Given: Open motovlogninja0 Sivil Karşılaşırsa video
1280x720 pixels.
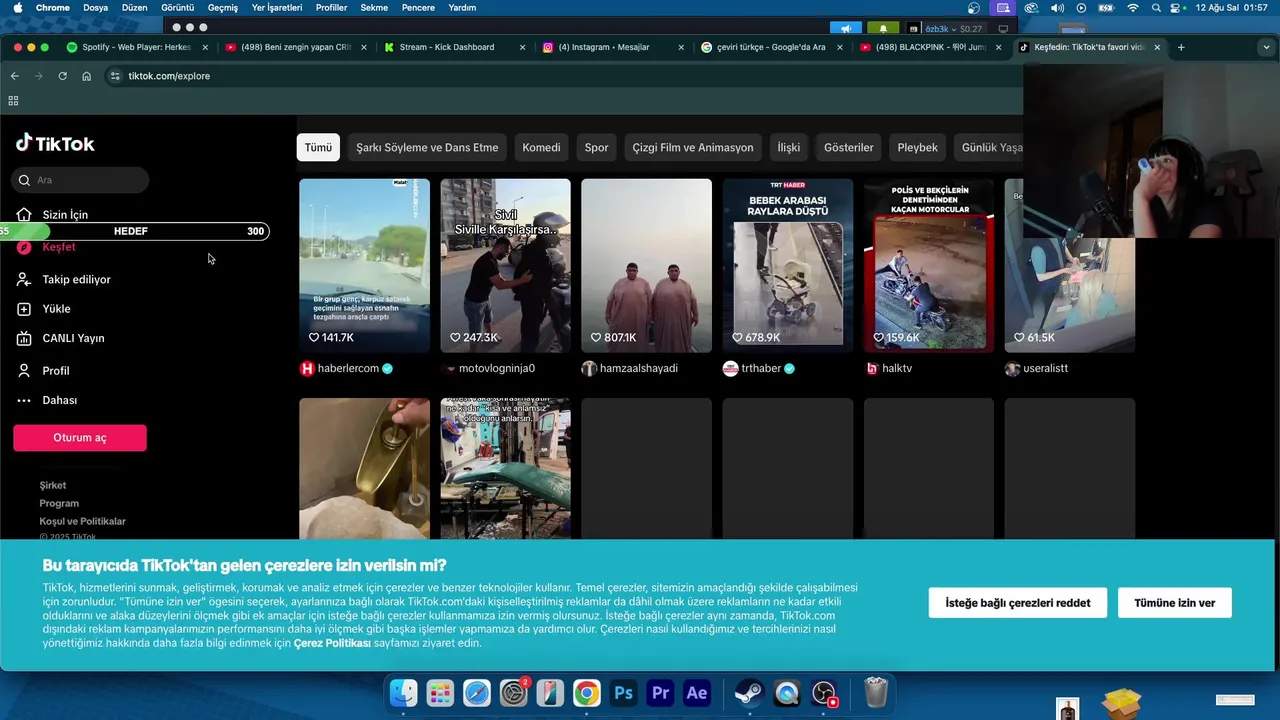Looking at the screenshot, I should 505,266.
